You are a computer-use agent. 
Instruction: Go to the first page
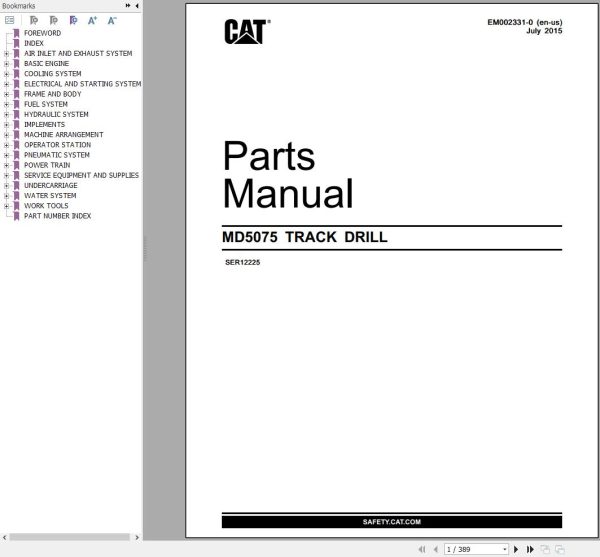click(422, 549)
